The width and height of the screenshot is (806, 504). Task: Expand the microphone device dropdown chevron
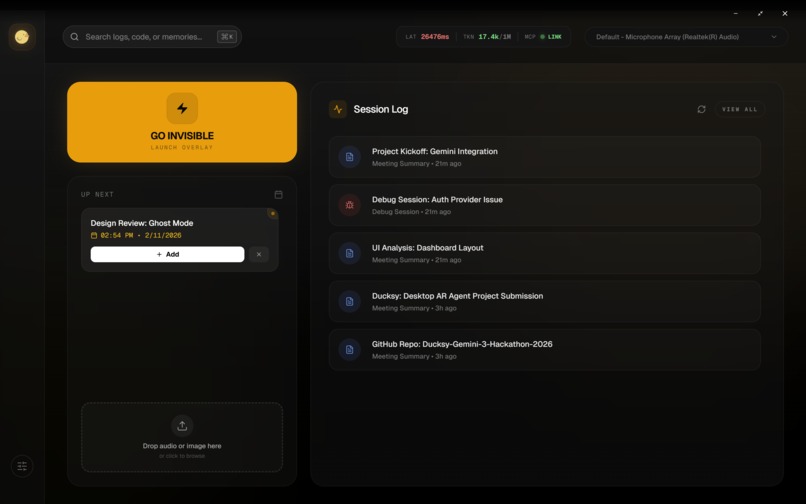tap(774, 37)
